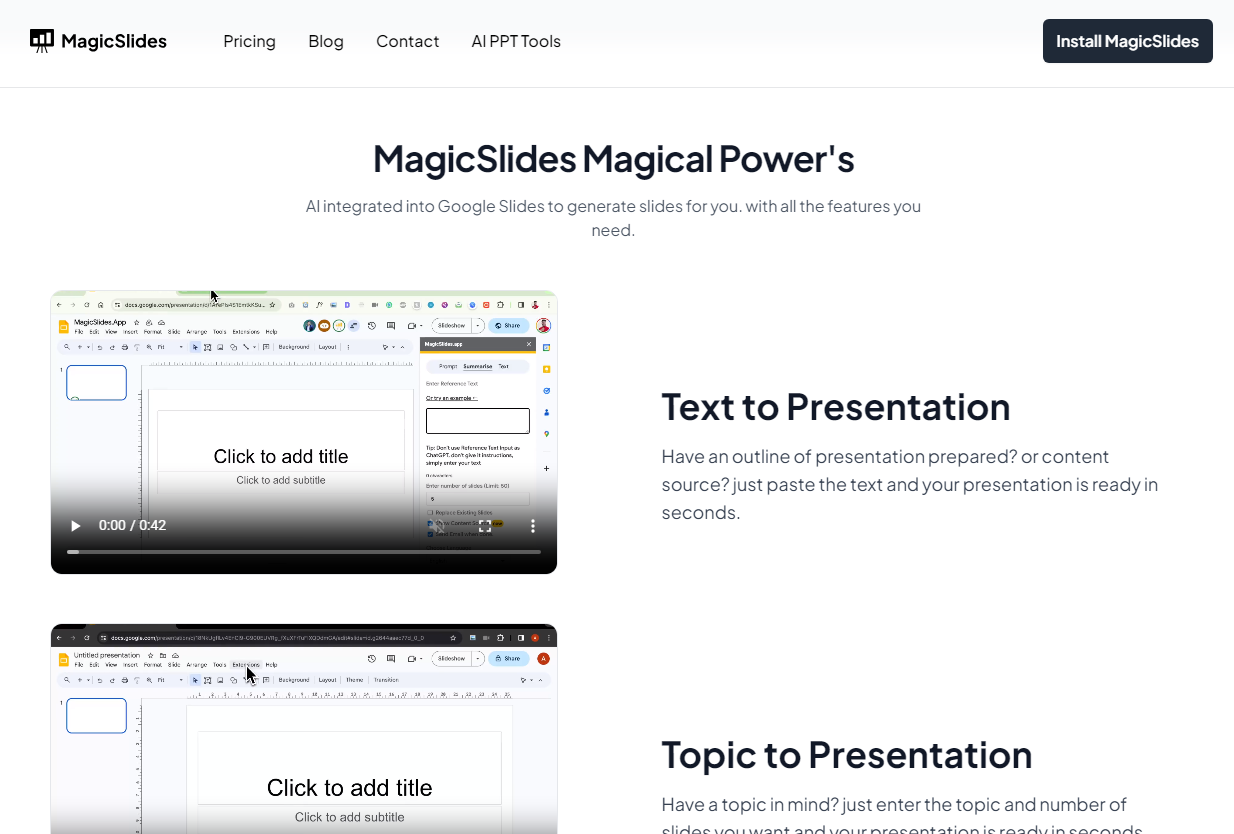
Task: Click the Topic to Presentation video frame
Action: (304, 729)
